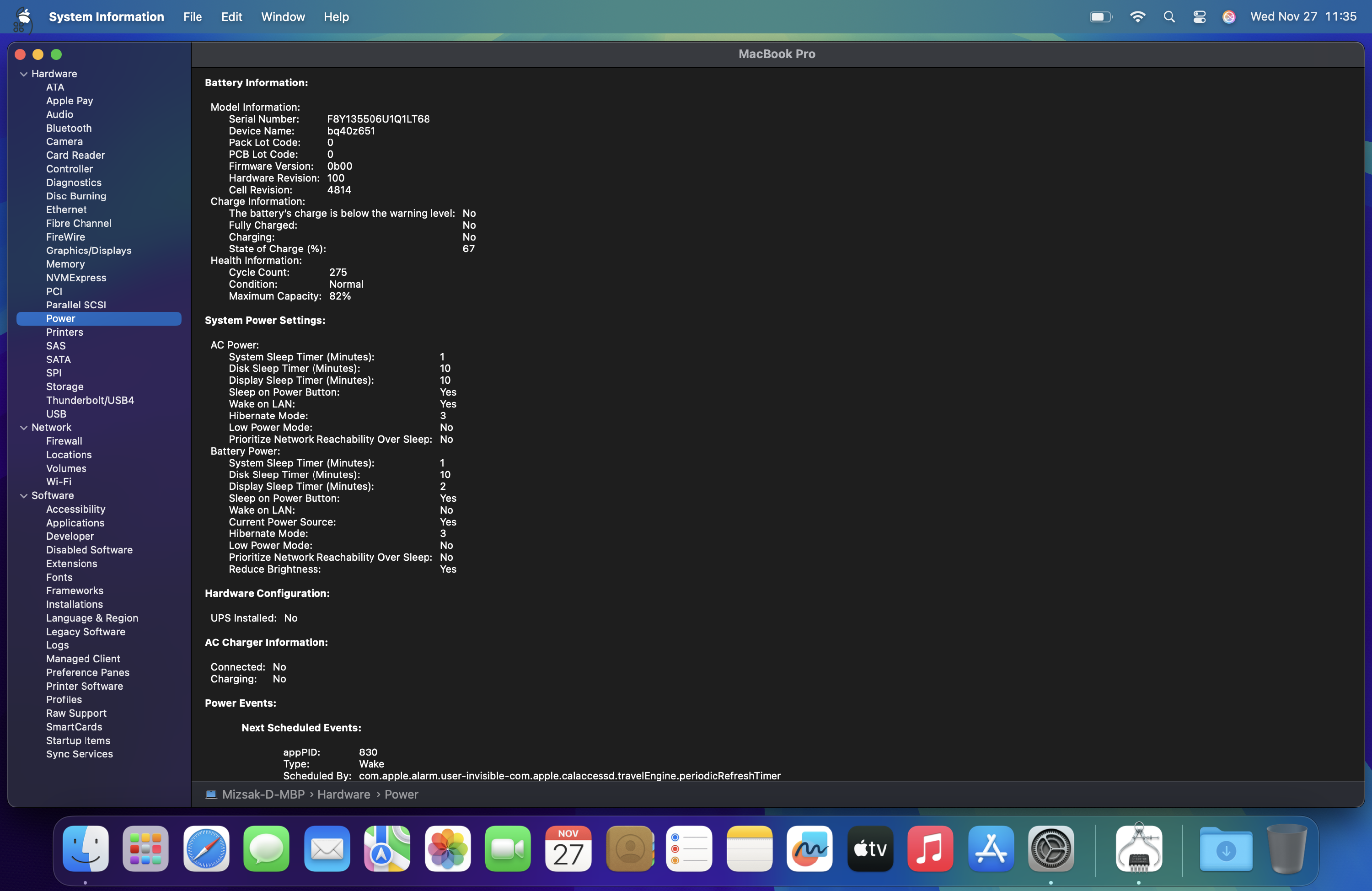Open Reminders app in Dock
The height and width of the screenshot is (891, 1372).
click(x=689, y=848)
